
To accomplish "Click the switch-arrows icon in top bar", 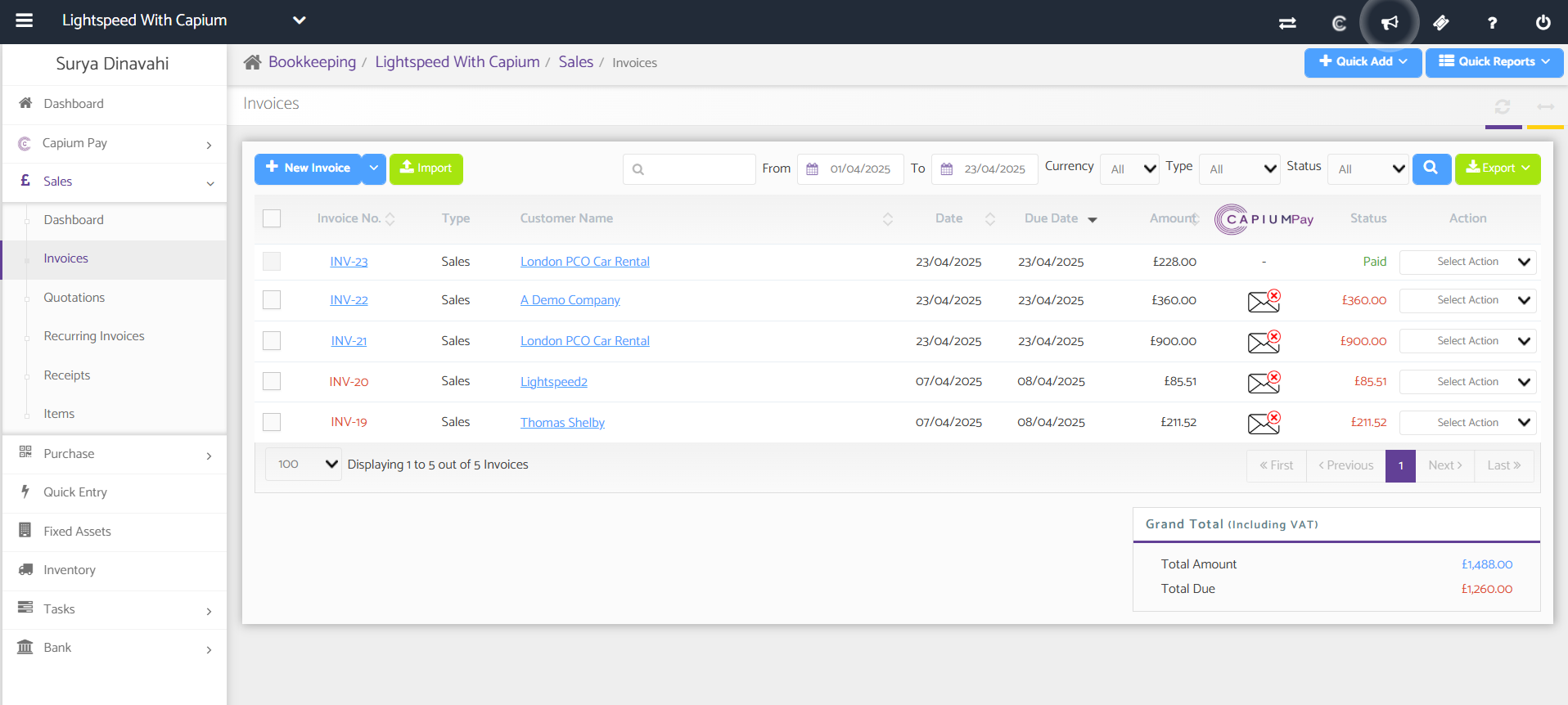I will 1287,23.
